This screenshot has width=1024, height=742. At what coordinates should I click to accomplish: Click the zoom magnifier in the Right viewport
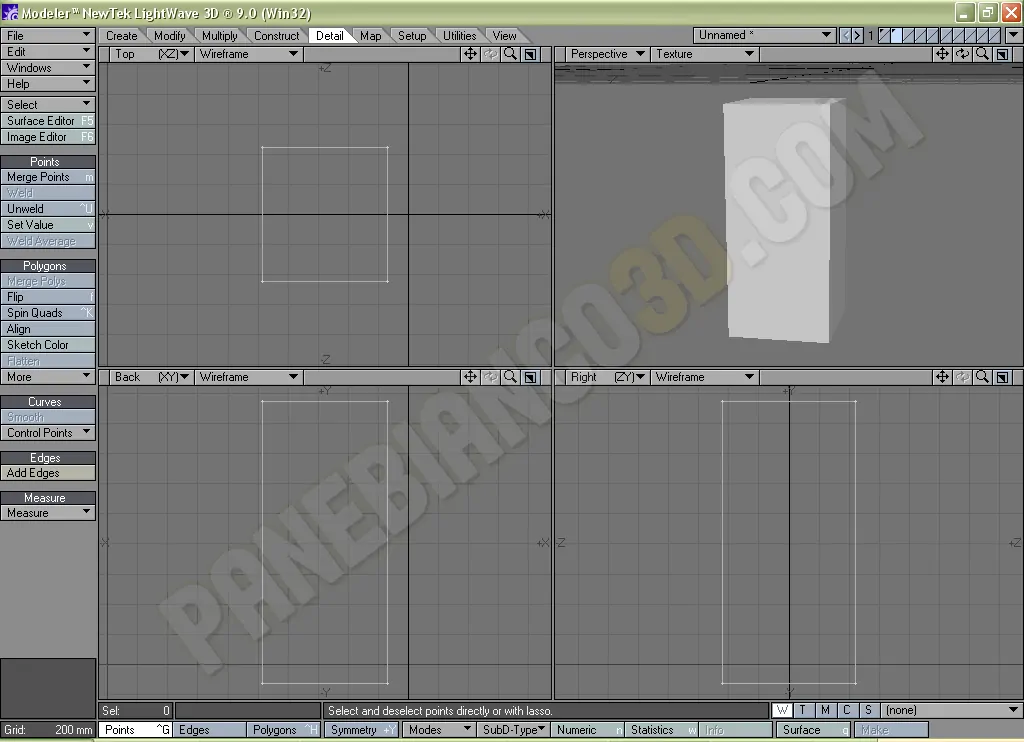(982, 377)
